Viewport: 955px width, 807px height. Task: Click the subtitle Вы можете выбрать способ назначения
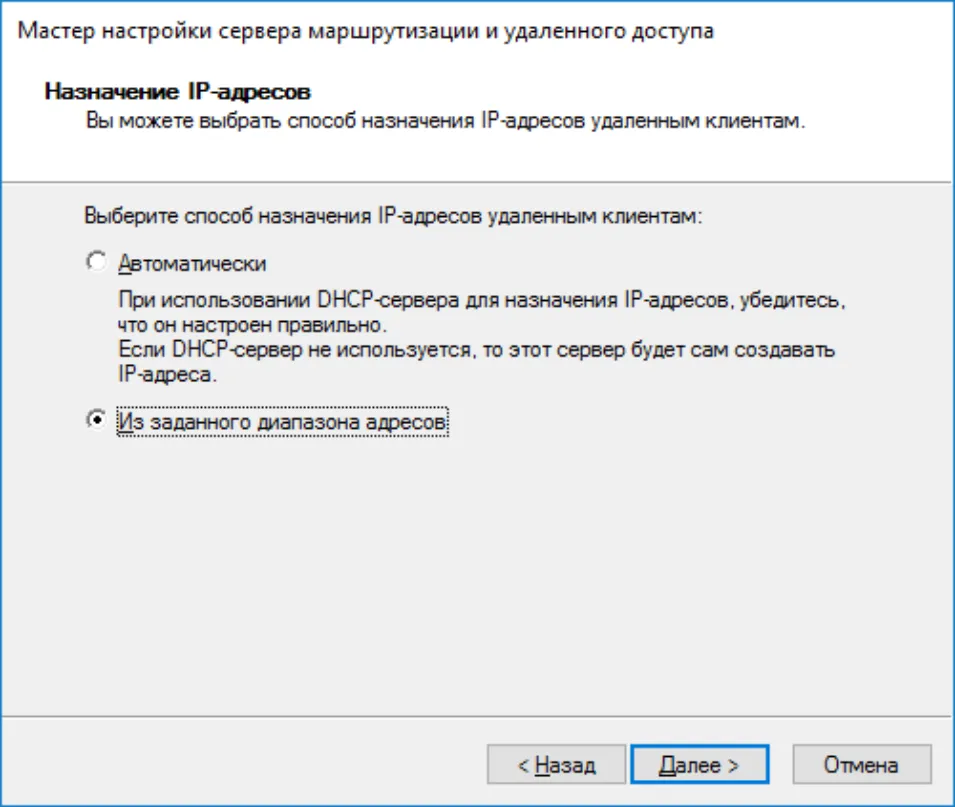coord(281,121)
